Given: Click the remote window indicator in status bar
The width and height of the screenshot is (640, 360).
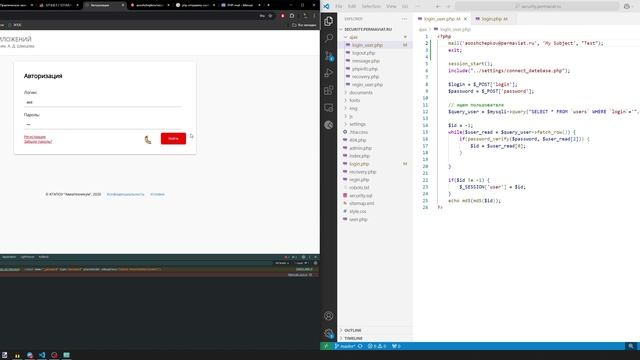Looking at the screenshot, I should 326,346.
